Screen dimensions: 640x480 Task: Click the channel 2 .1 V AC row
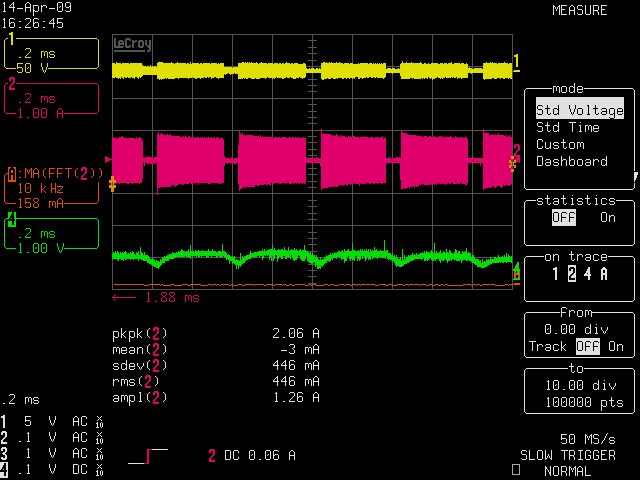(x=52, y=438)
